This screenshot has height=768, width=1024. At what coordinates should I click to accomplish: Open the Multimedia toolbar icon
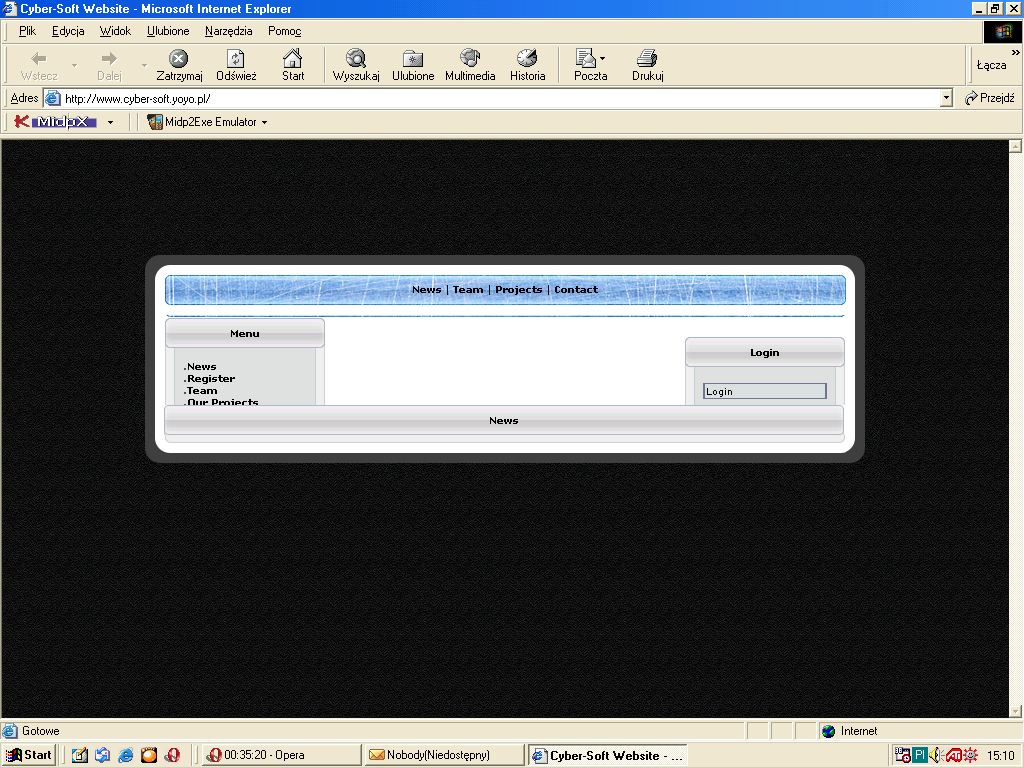coord(470,59)
